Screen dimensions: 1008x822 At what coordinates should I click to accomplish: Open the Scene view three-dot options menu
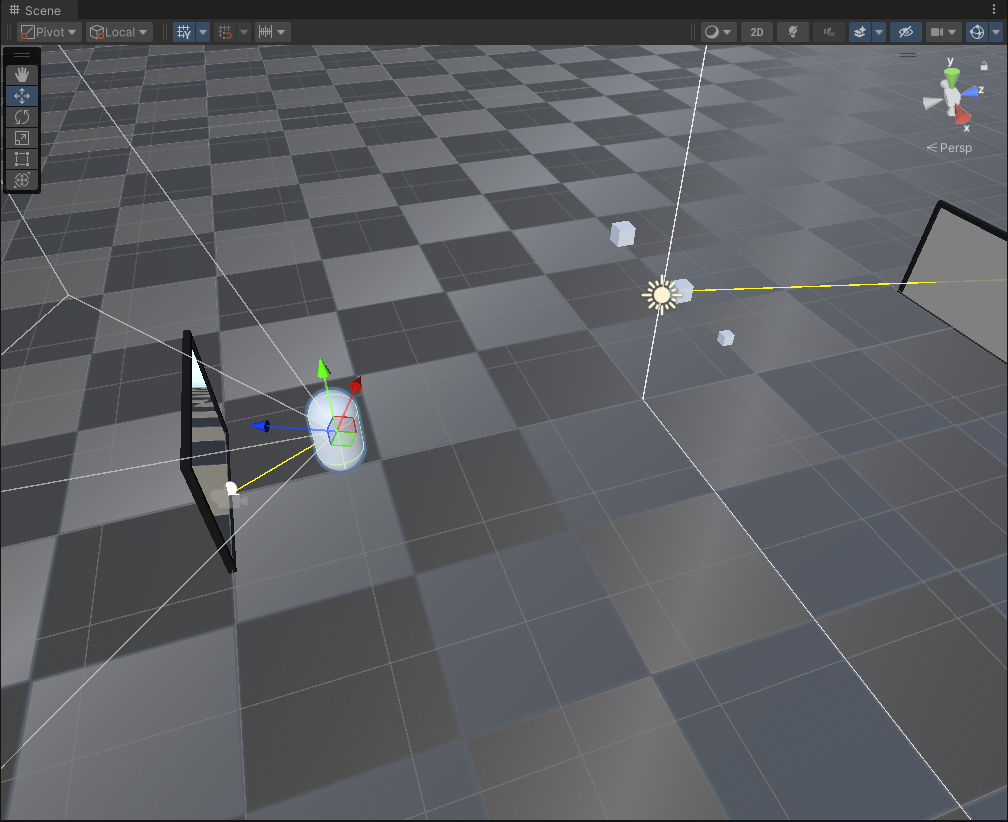994,10
